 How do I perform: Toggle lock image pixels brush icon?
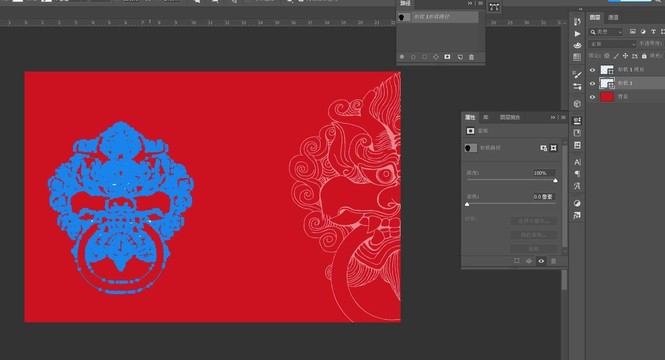tap(616, 56)
